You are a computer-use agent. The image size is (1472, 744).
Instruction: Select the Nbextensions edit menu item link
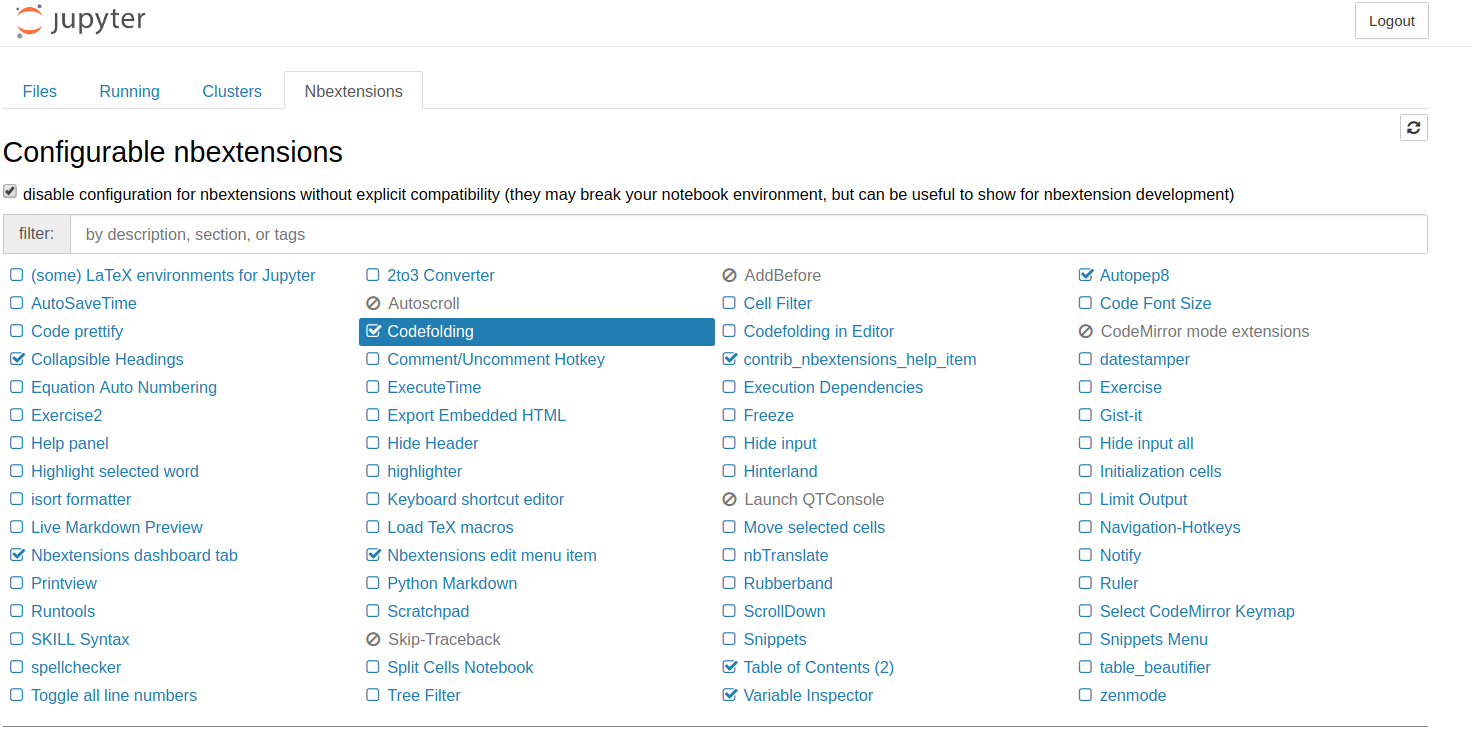[x=492, y=555]
